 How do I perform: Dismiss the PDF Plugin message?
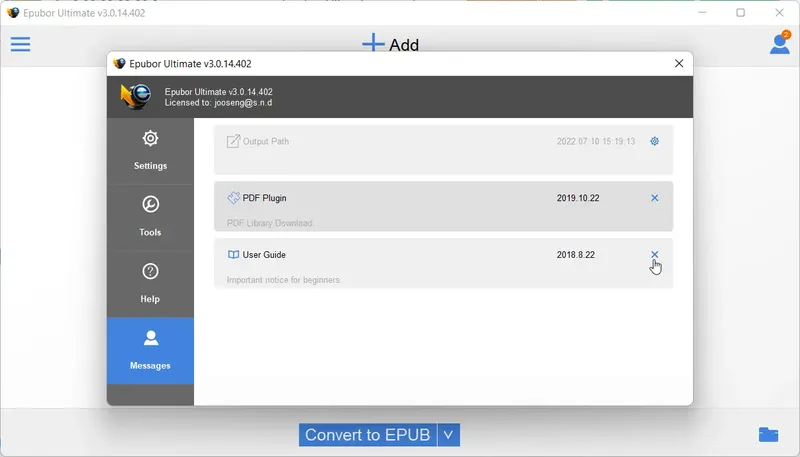pyautogui.click(x=655, y=198)
